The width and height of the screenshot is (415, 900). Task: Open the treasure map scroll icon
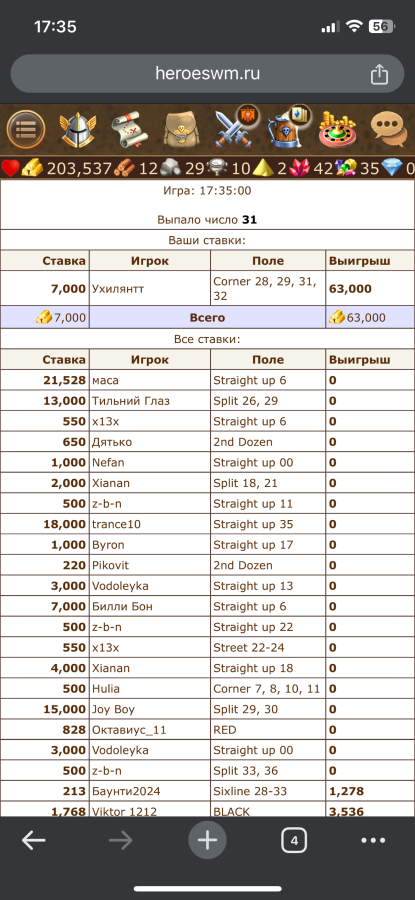tap(129, 130)
